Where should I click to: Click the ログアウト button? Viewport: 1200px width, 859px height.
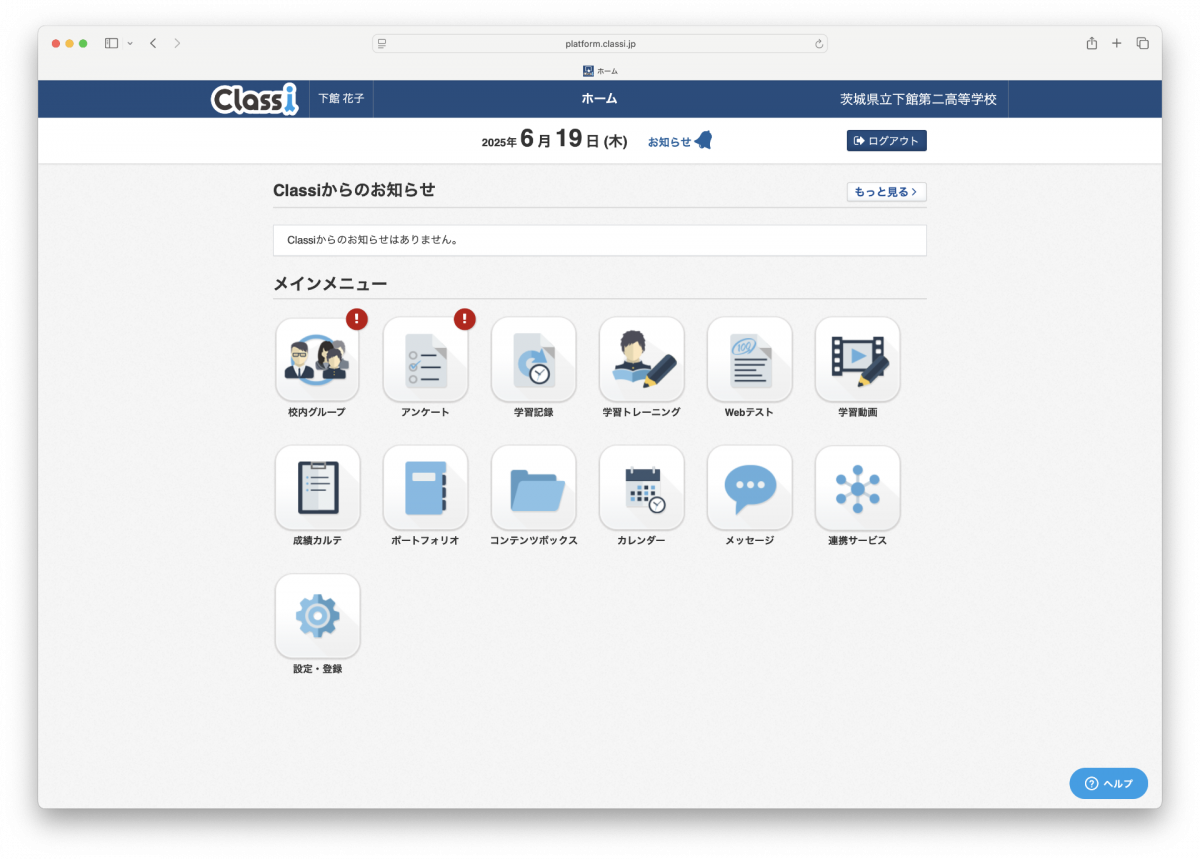887,141
